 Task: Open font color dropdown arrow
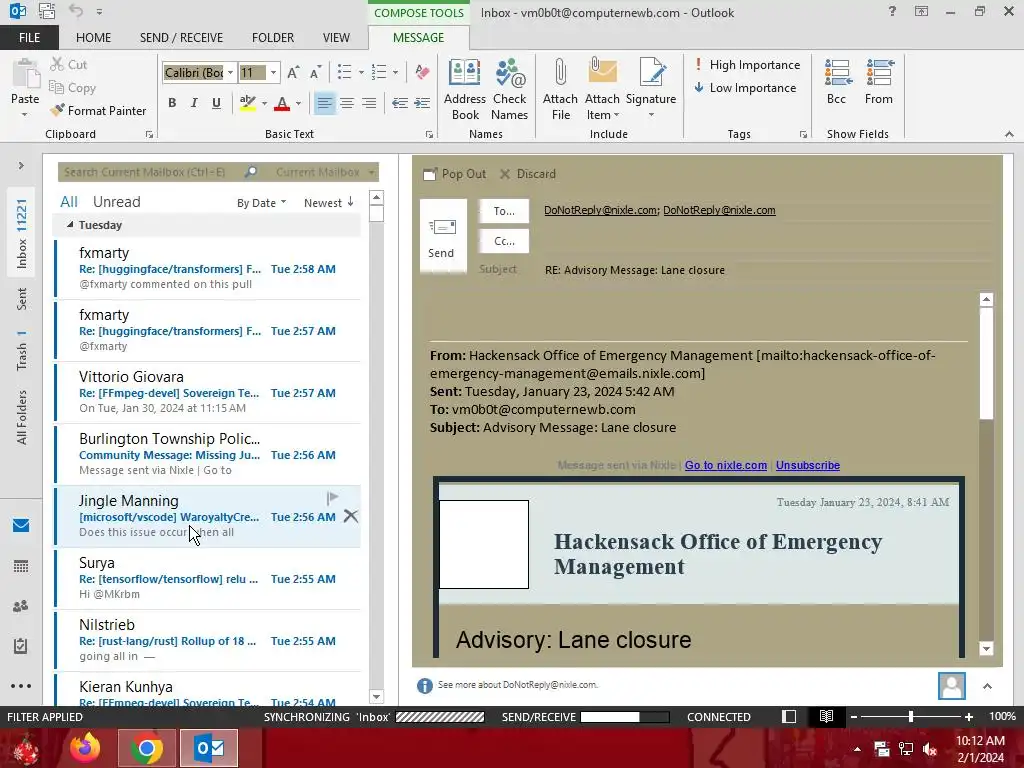tap(298, 103)
